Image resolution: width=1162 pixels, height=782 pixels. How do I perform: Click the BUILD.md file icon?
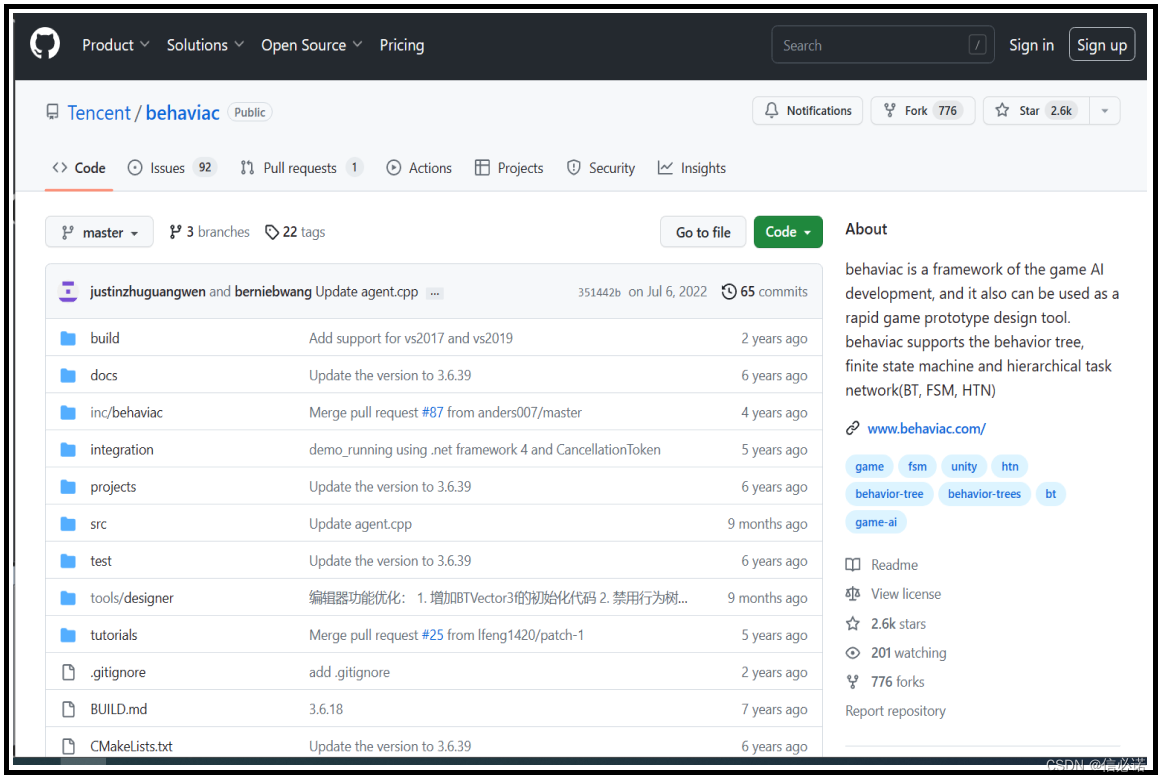[x=68, y=709]
